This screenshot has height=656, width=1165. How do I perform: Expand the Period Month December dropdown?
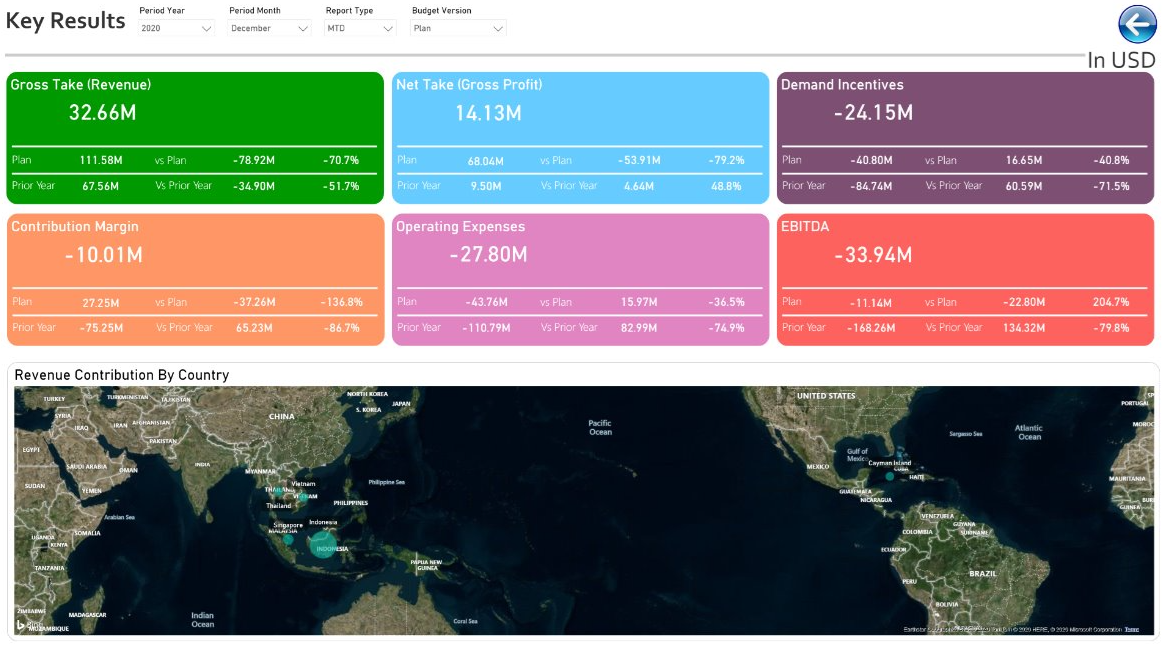pos(269,28)
